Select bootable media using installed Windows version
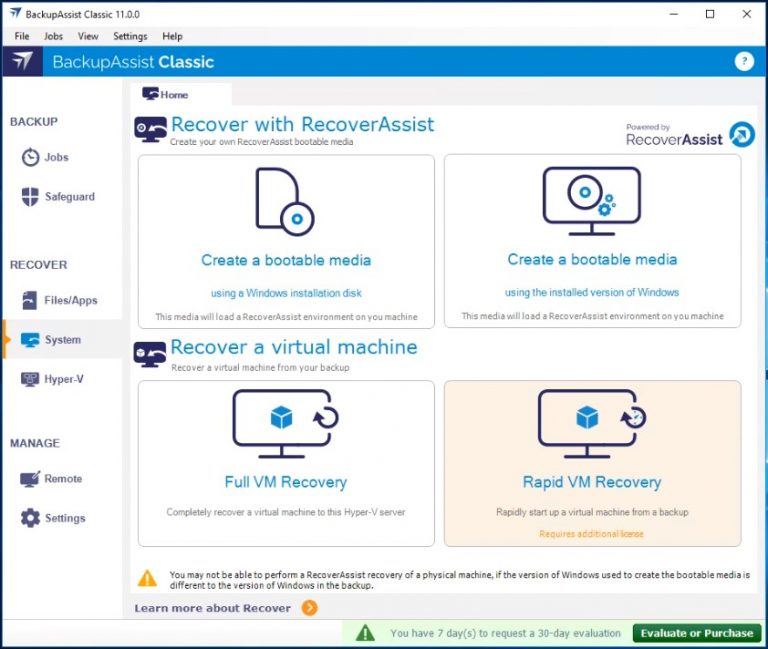 pyautogui.click(x=592, y=242)
